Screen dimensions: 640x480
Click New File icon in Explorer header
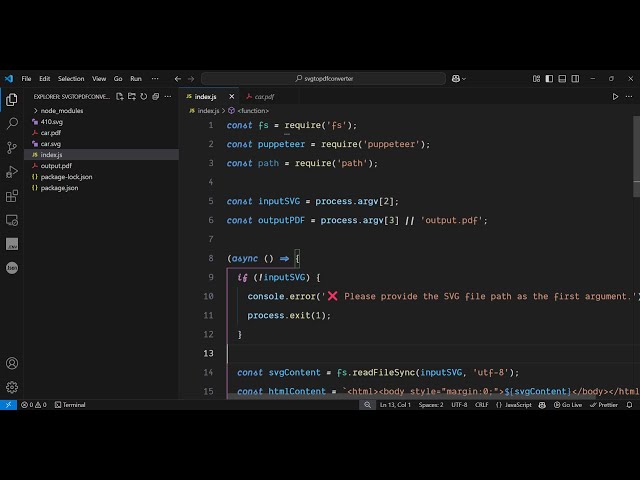tap(120, 97)
